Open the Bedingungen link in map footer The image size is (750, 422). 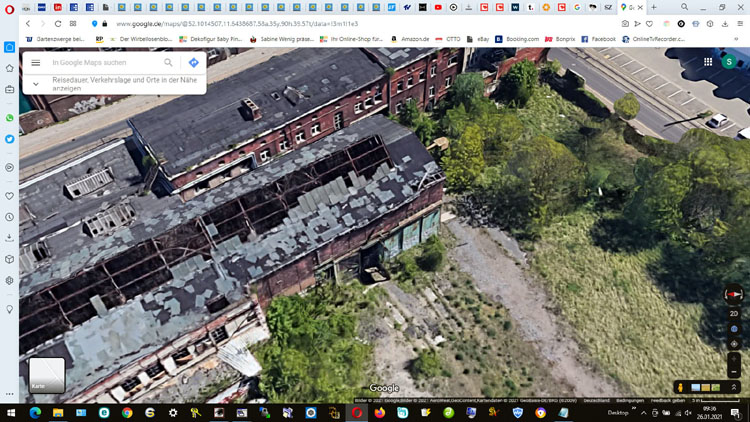pyautogui.click(x=630, y=400)
